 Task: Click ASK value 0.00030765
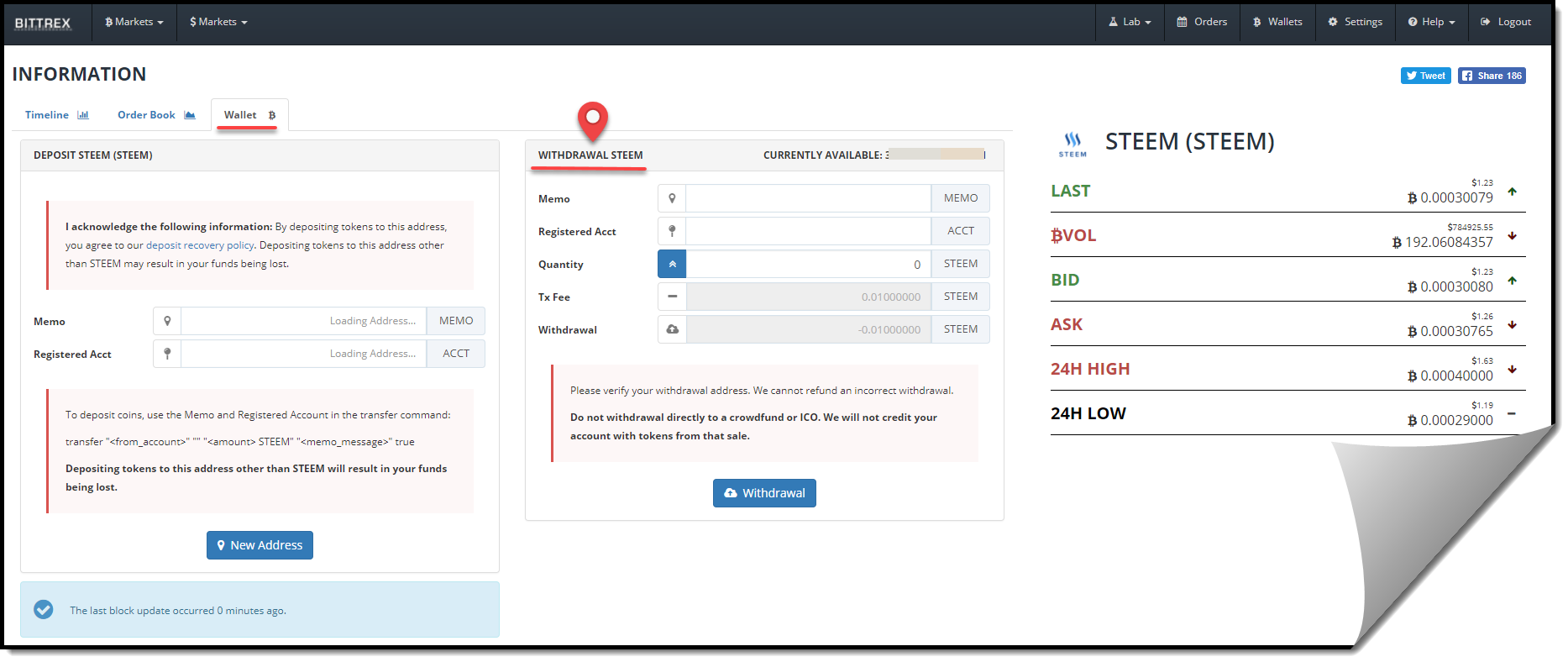[x=1450, y=332]
